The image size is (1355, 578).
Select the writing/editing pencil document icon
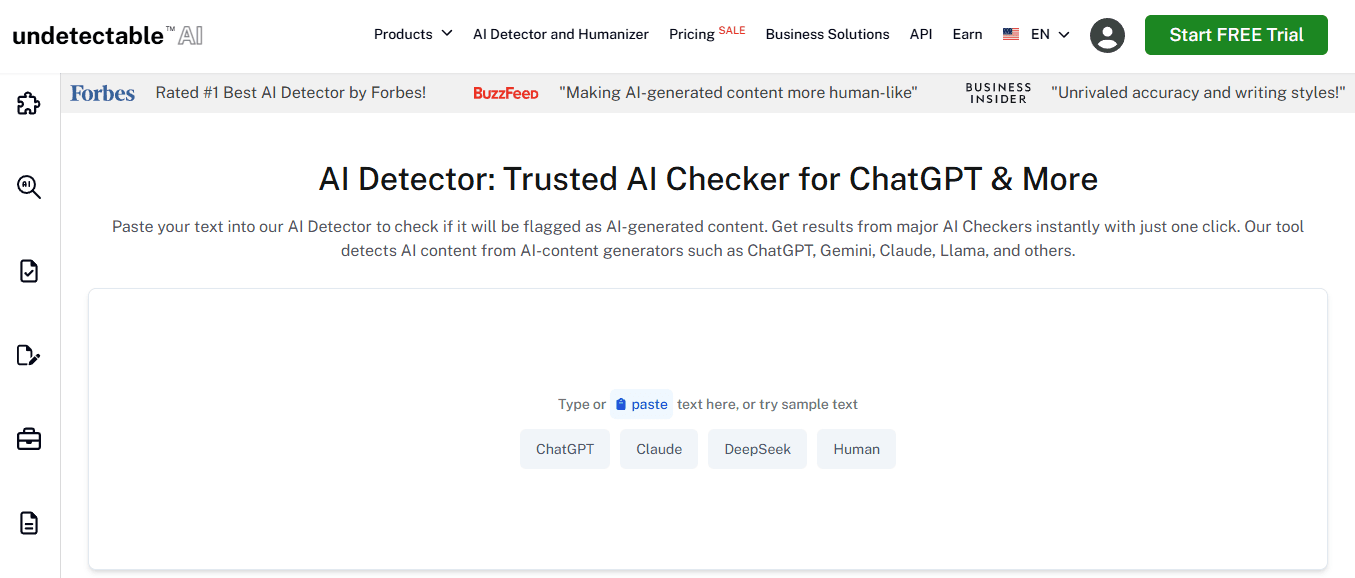[x=29, y=355]
